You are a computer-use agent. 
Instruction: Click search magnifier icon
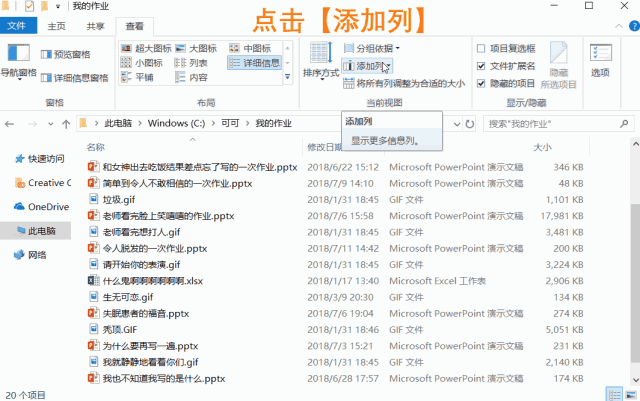coord(624,124)
